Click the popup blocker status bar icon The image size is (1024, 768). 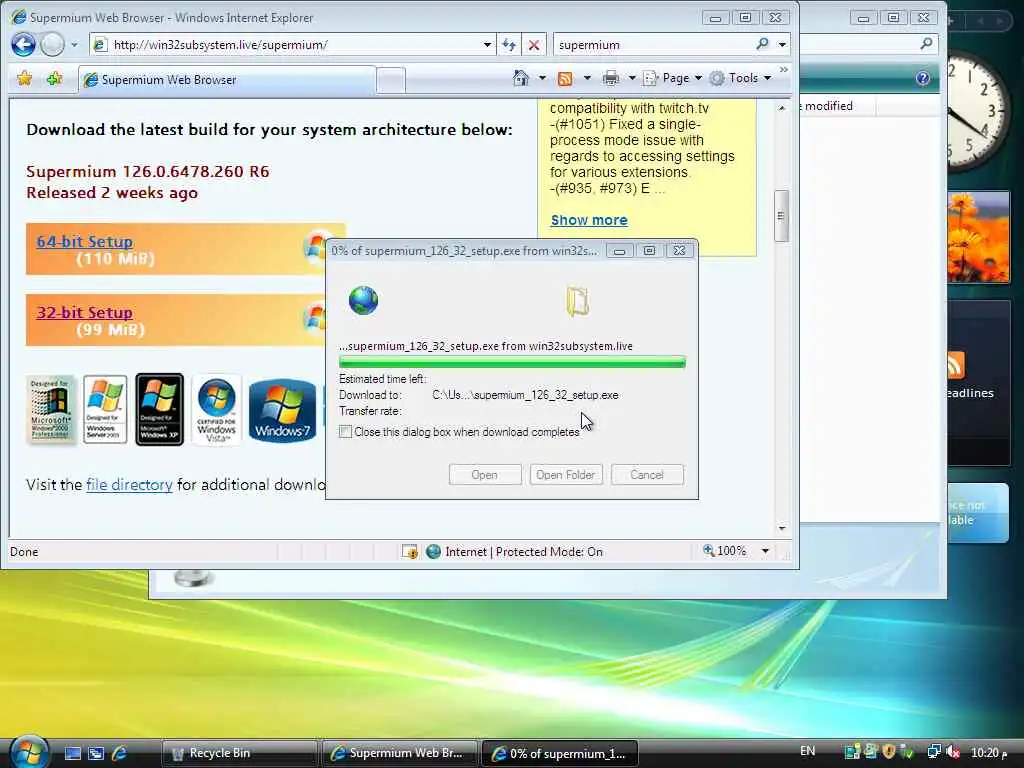409,552
